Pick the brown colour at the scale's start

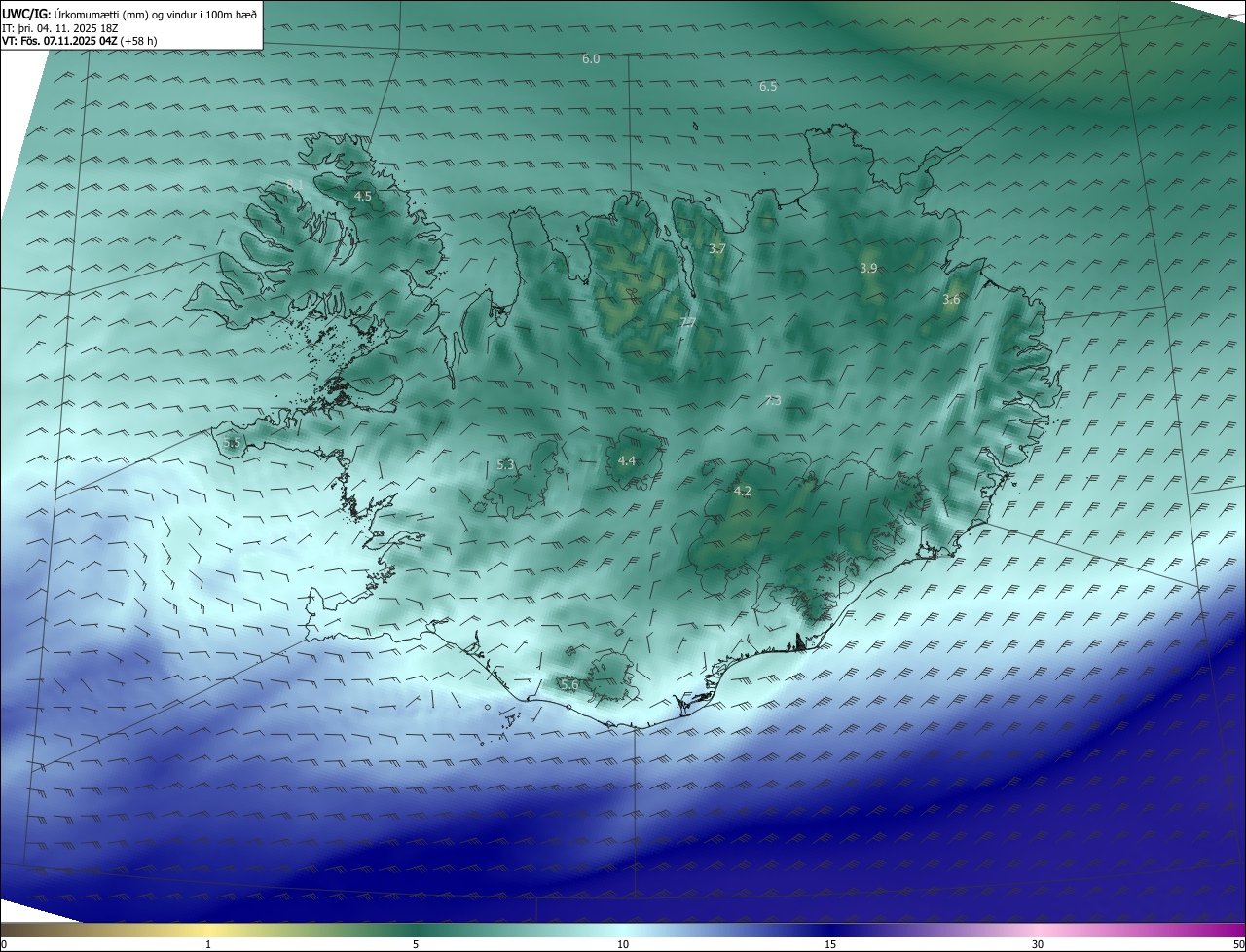(6, 930)
